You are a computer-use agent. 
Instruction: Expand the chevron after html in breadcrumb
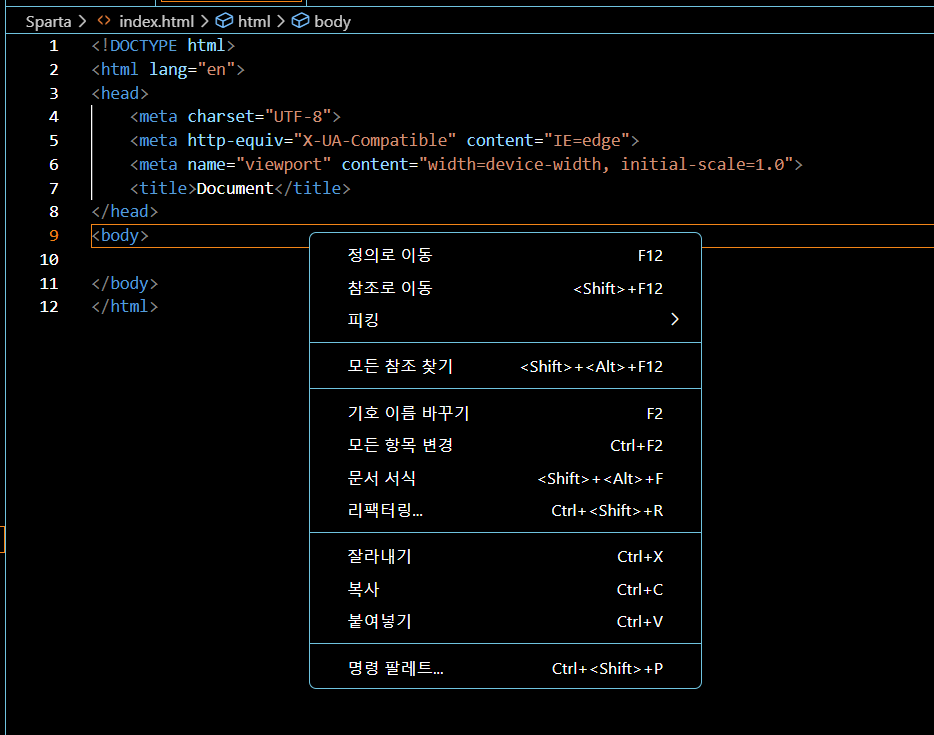point(281,21)
